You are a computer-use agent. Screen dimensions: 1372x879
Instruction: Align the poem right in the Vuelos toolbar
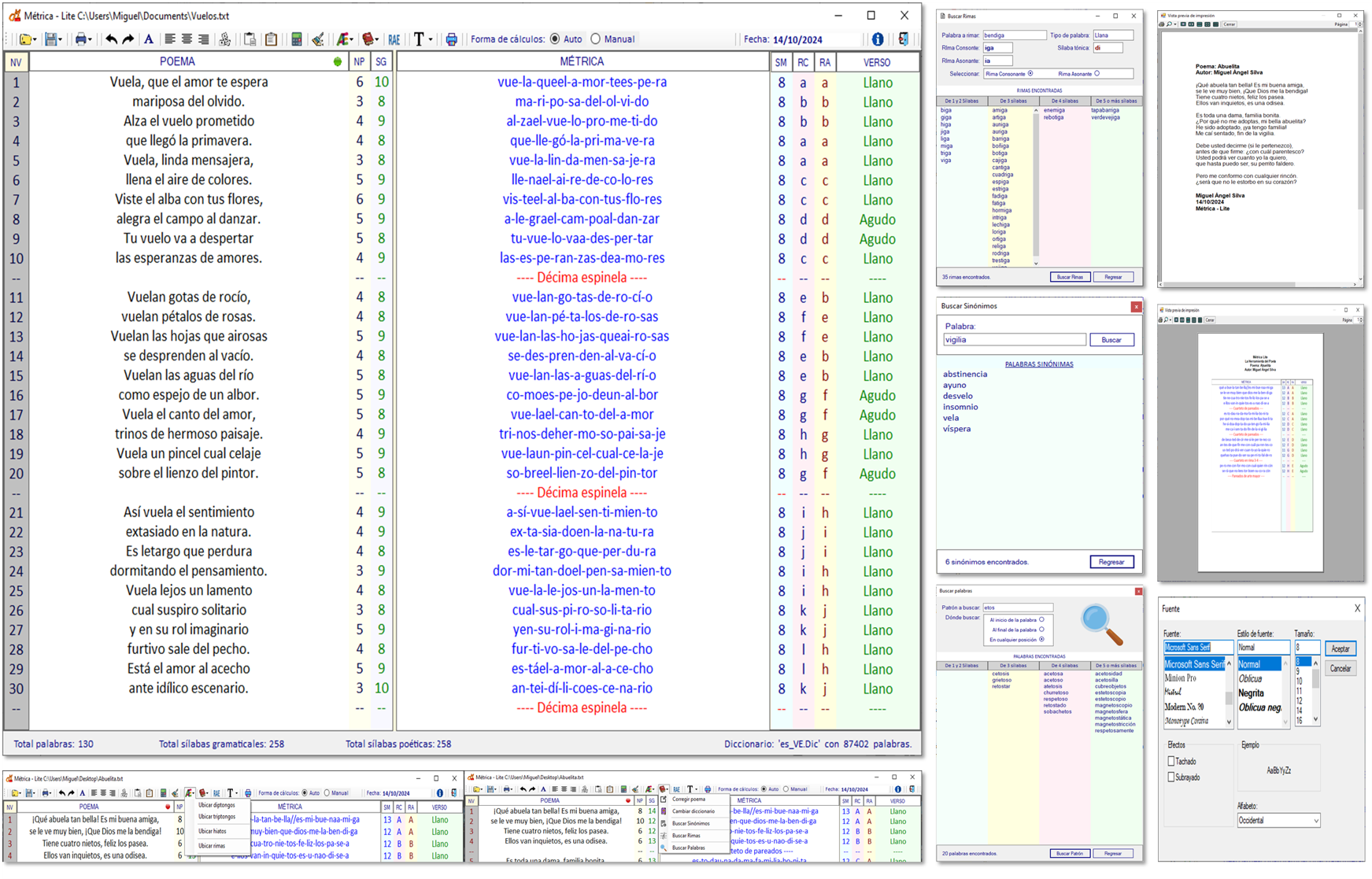(x=204, y=39)
